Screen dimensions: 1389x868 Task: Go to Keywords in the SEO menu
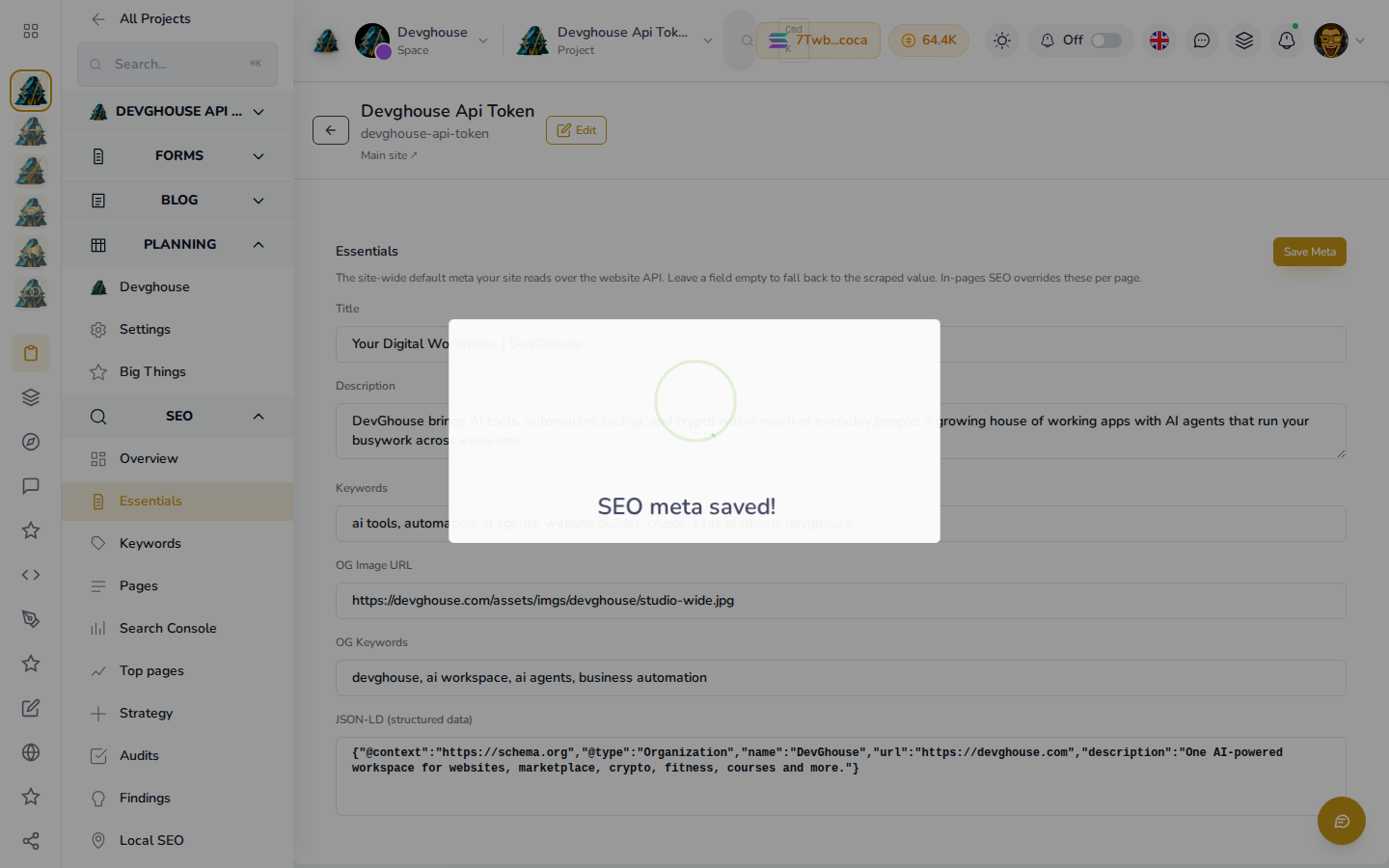click(x=177, y=544)
